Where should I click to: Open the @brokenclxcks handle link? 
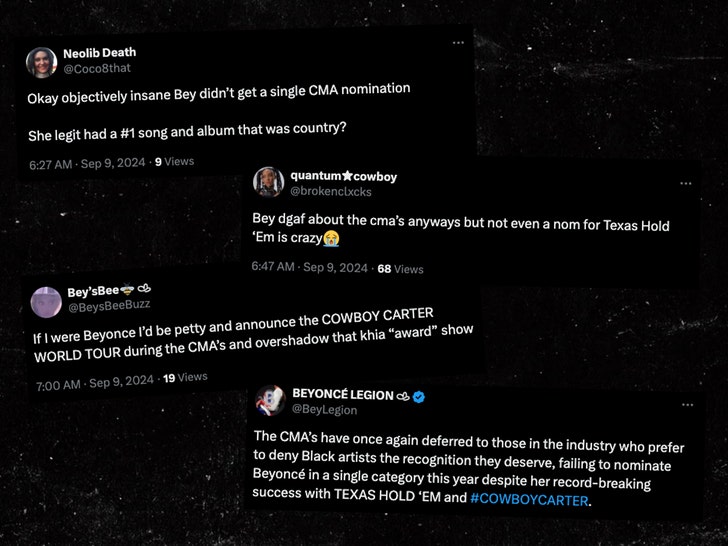pyautogui.click(x=331, y=190)
